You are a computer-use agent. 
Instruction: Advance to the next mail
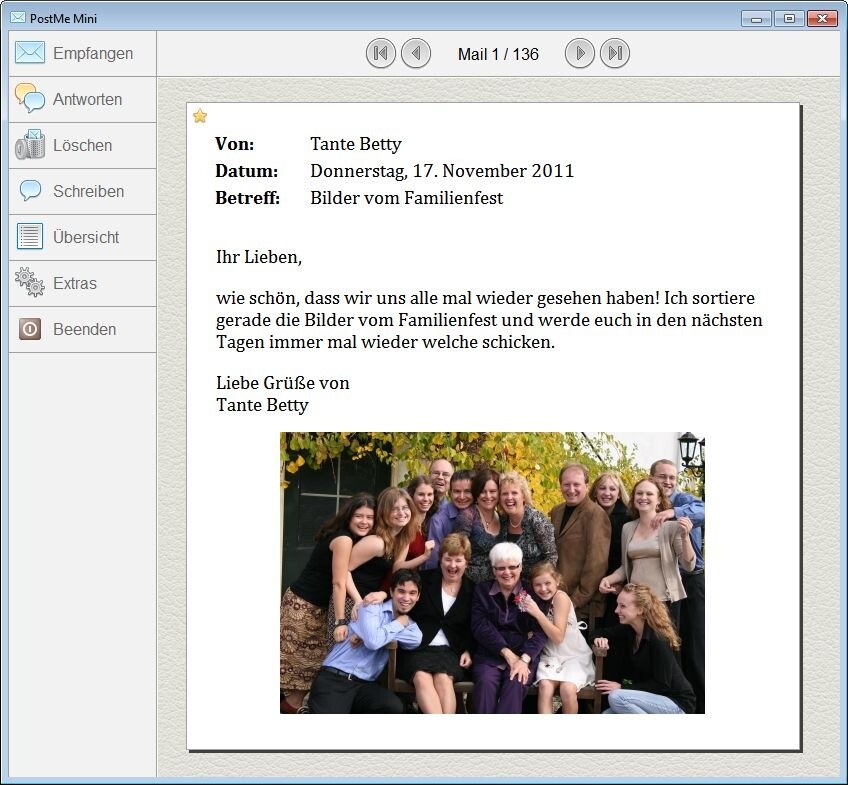pos(580,54)
